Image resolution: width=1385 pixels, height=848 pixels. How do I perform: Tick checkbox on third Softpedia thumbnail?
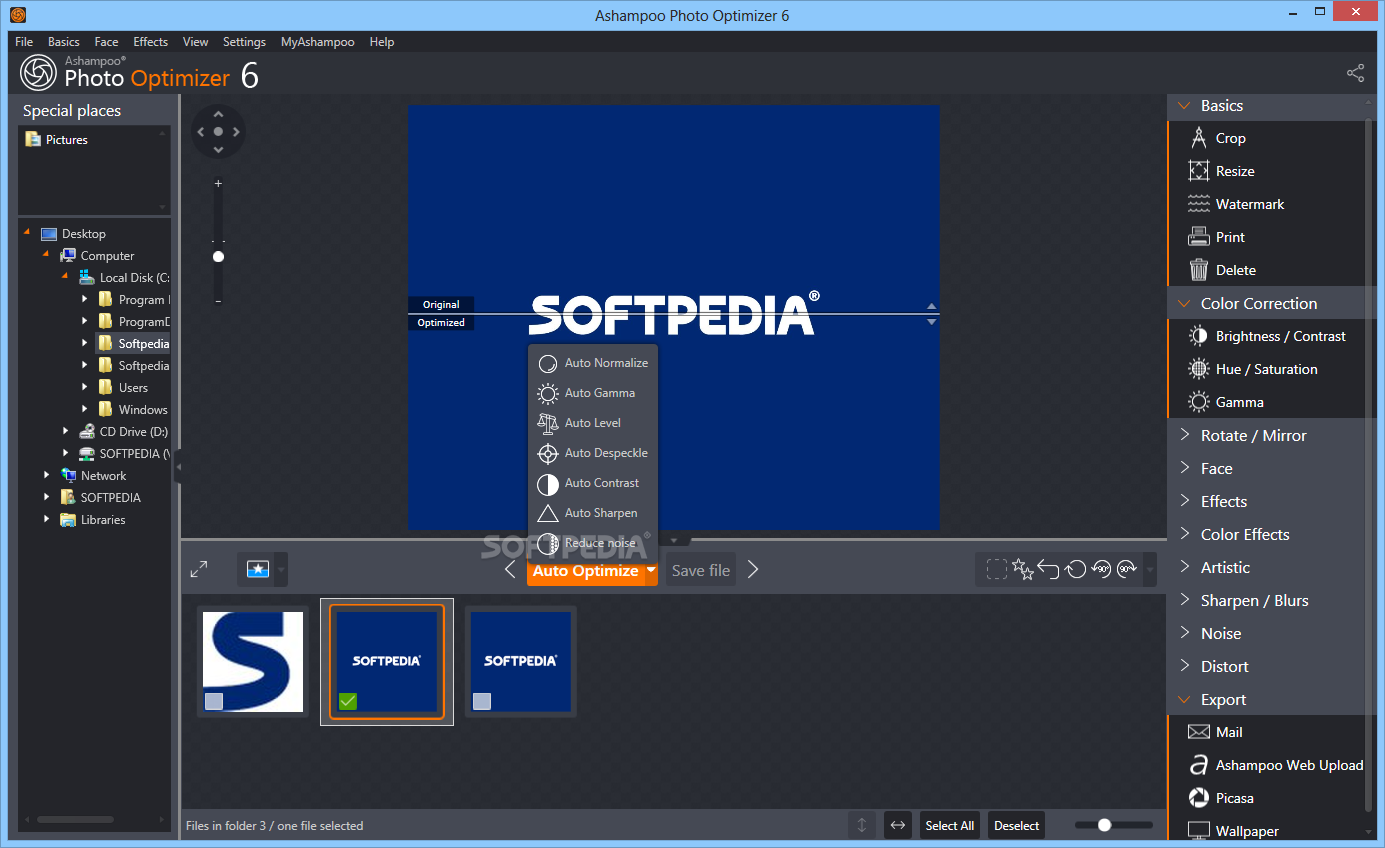click(x=482, y=702)
